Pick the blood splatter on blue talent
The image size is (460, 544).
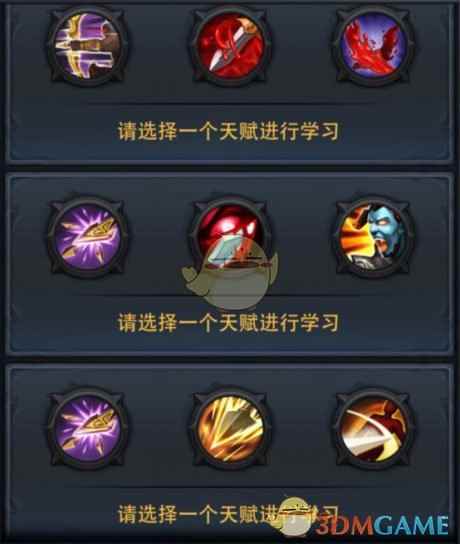[374, 46]
